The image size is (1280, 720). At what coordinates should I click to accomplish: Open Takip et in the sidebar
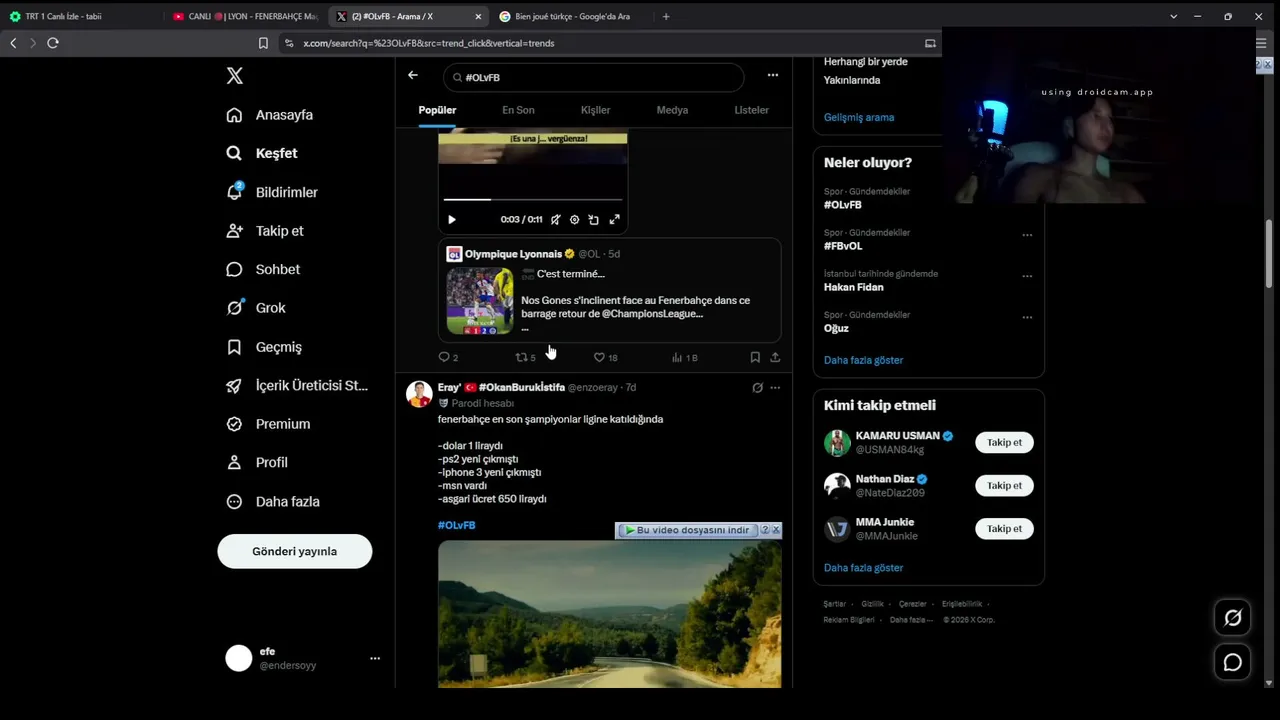coord(265,231)
